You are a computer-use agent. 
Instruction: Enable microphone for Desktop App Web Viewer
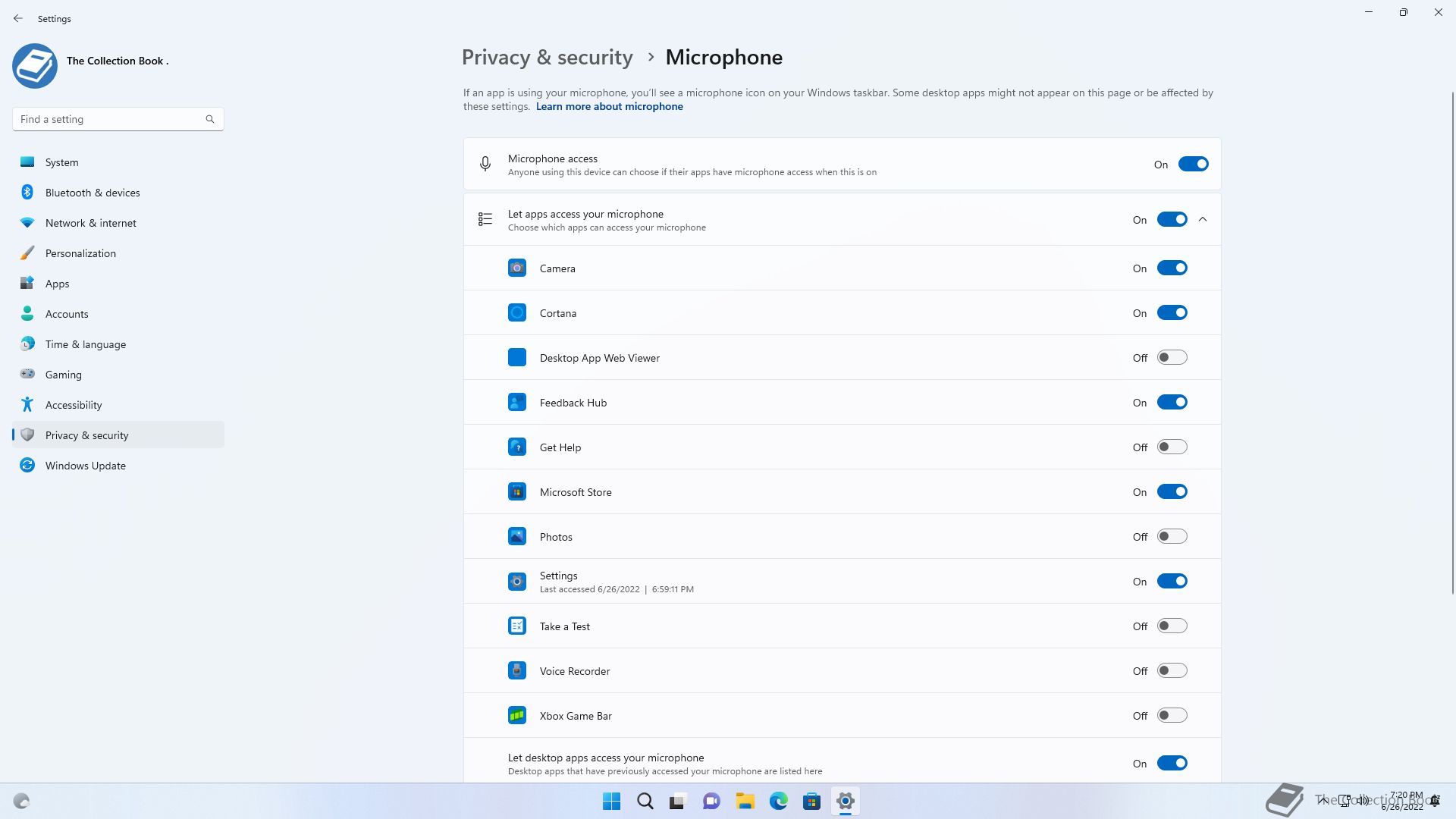(x=1172, y=358)
